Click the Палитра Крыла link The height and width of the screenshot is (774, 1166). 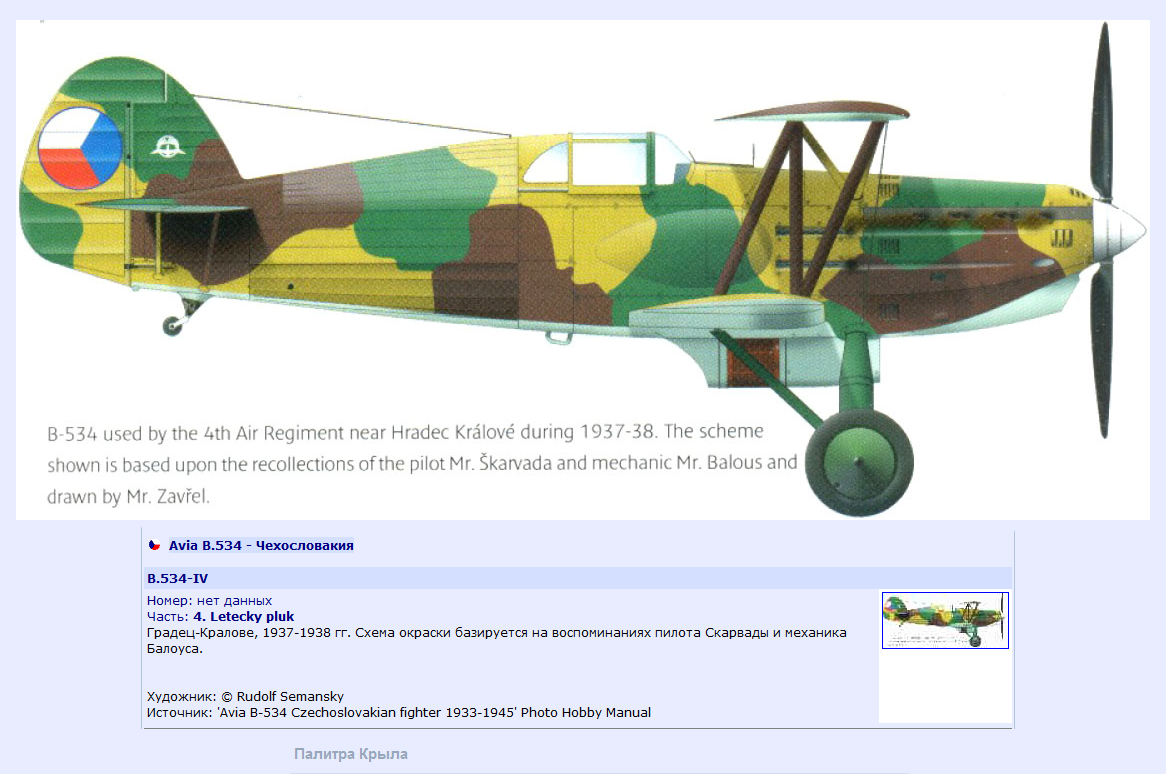pyautogui.click(x=351, y=754)
